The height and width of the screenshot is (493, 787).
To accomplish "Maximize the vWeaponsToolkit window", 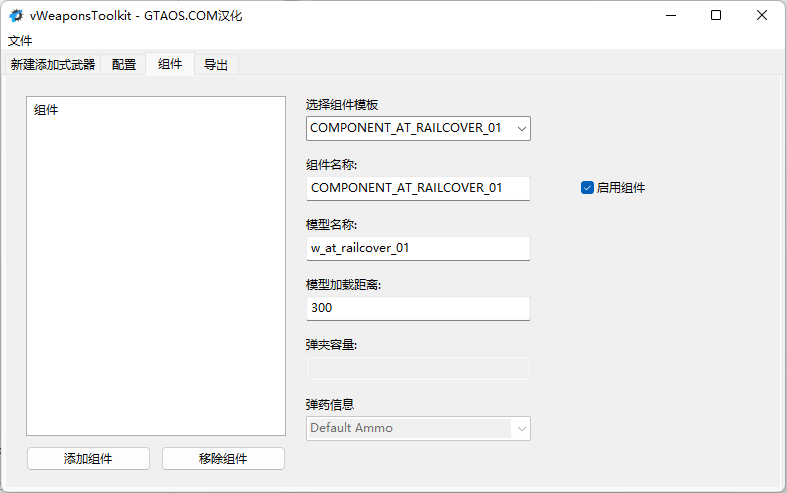I will (716, 16).
